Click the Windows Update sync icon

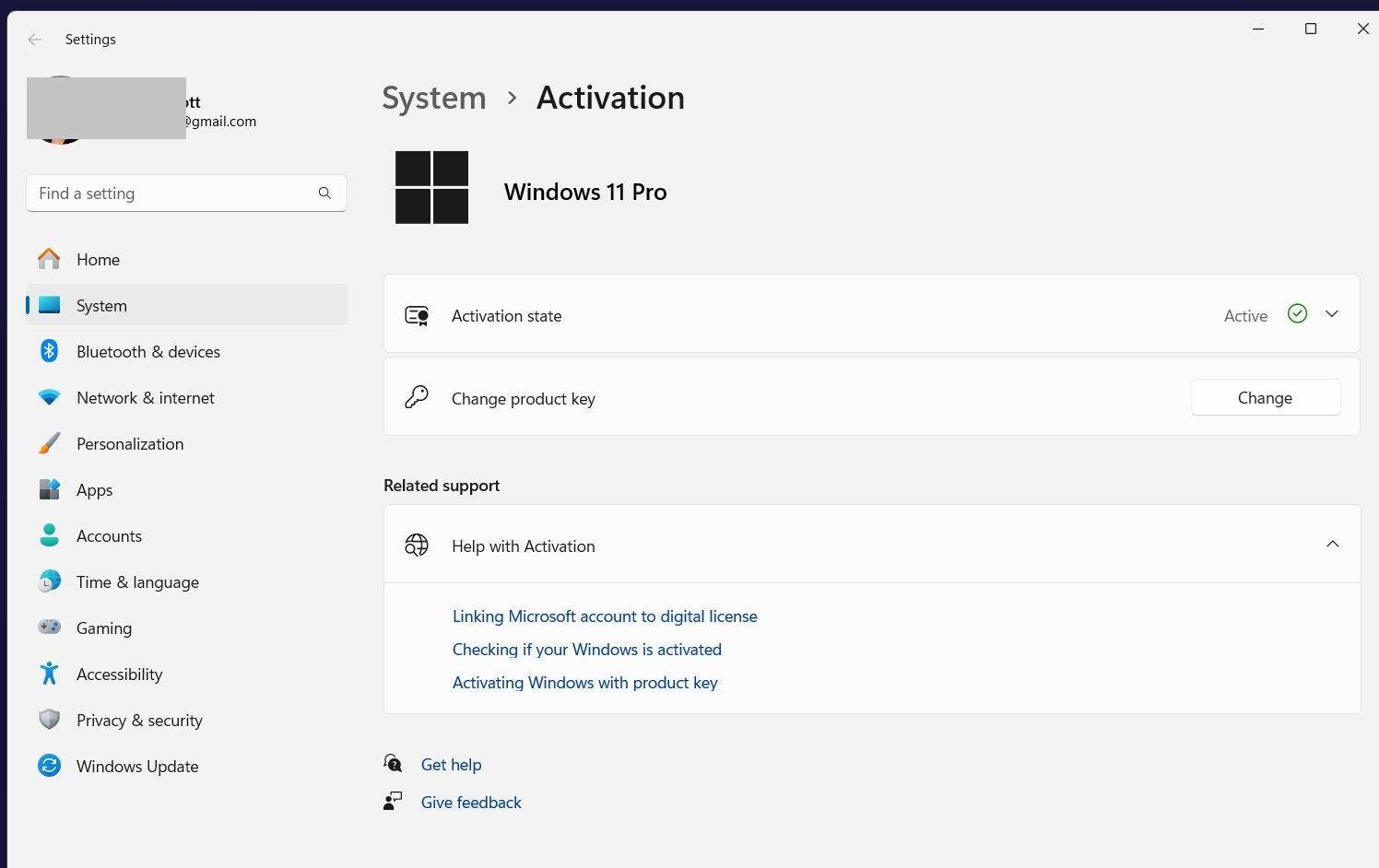coord(49,766)
